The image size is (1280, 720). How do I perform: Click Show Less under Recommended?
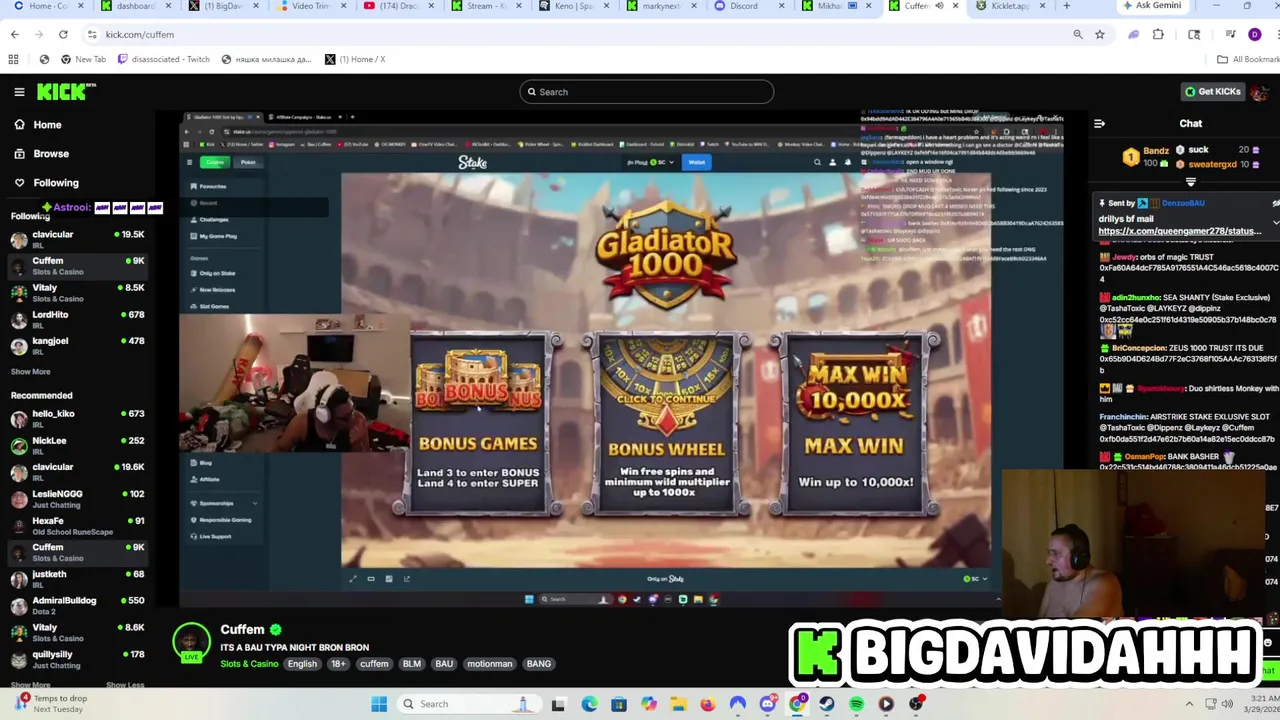pyautogui.click(x=125, y=685)
